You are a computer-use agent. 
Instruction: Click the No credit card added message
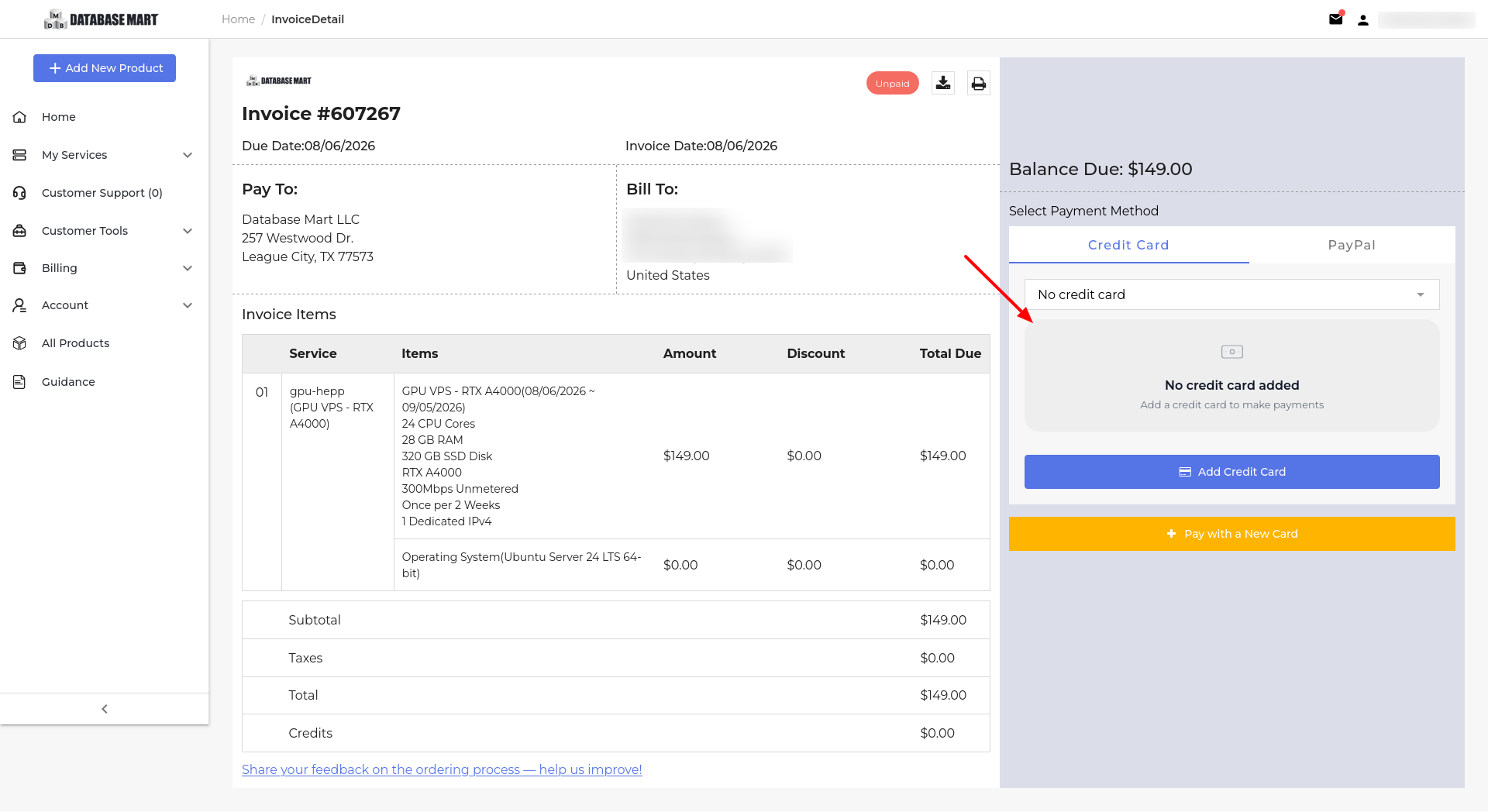pos(1232,385)
